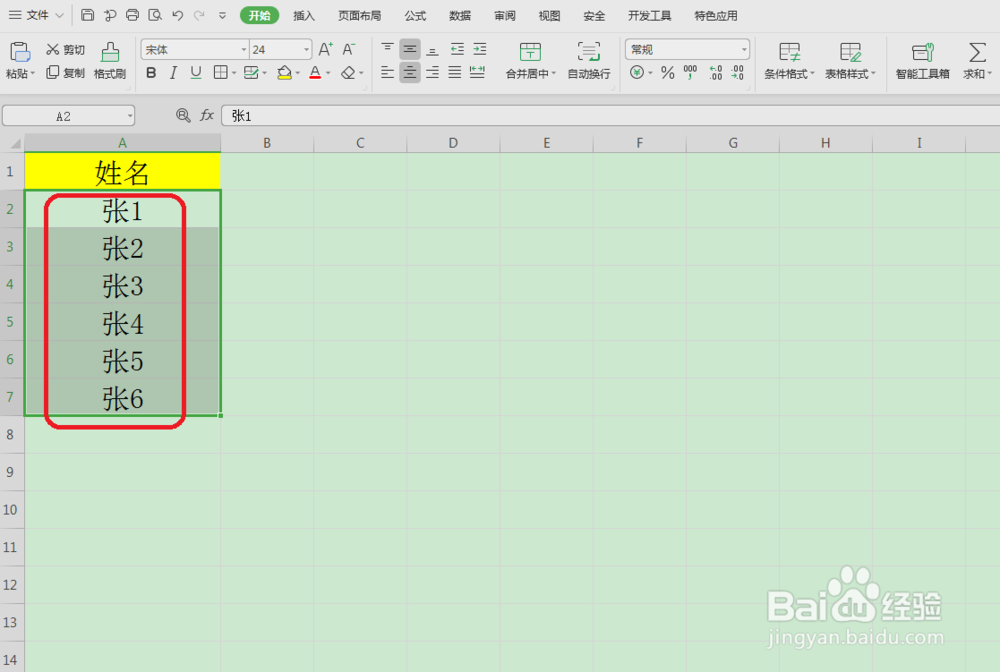
Task: Switch to the 数据 tab
Action: pyautogui.click(x=460, y=15)
